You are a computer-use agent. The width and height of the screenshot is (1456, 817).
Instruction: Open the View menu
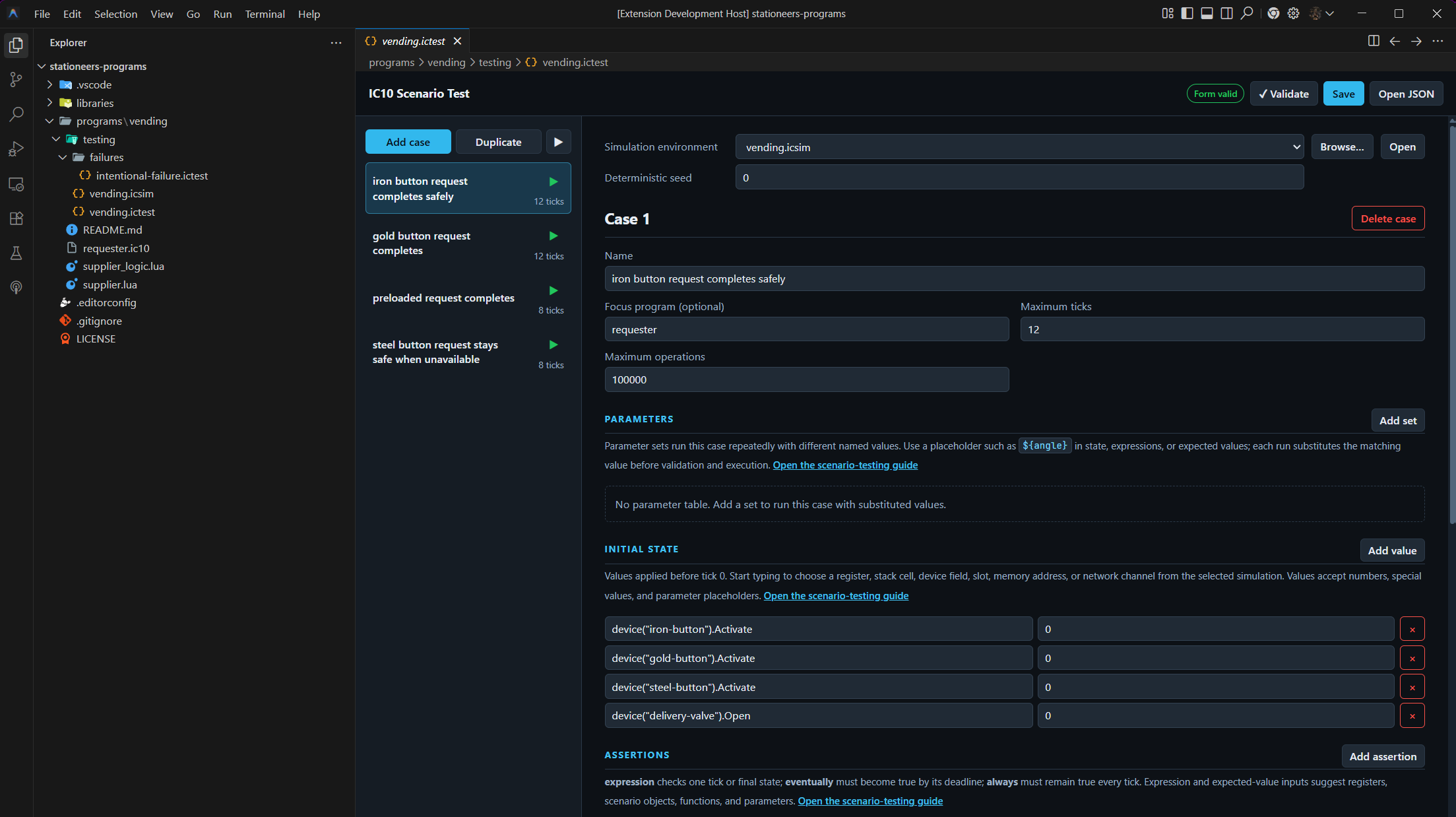[162, 14]
